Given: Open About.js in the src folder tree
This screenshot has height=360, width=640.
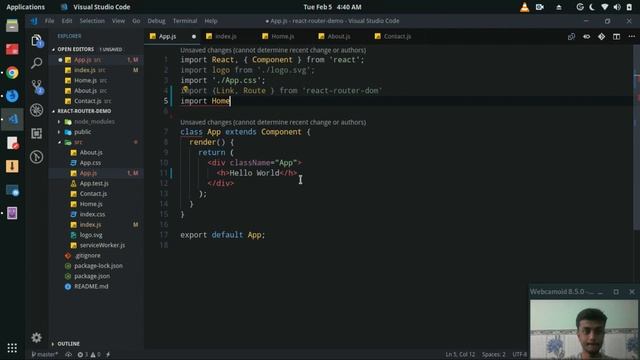Looking at the screenshot, I should 91,152.
